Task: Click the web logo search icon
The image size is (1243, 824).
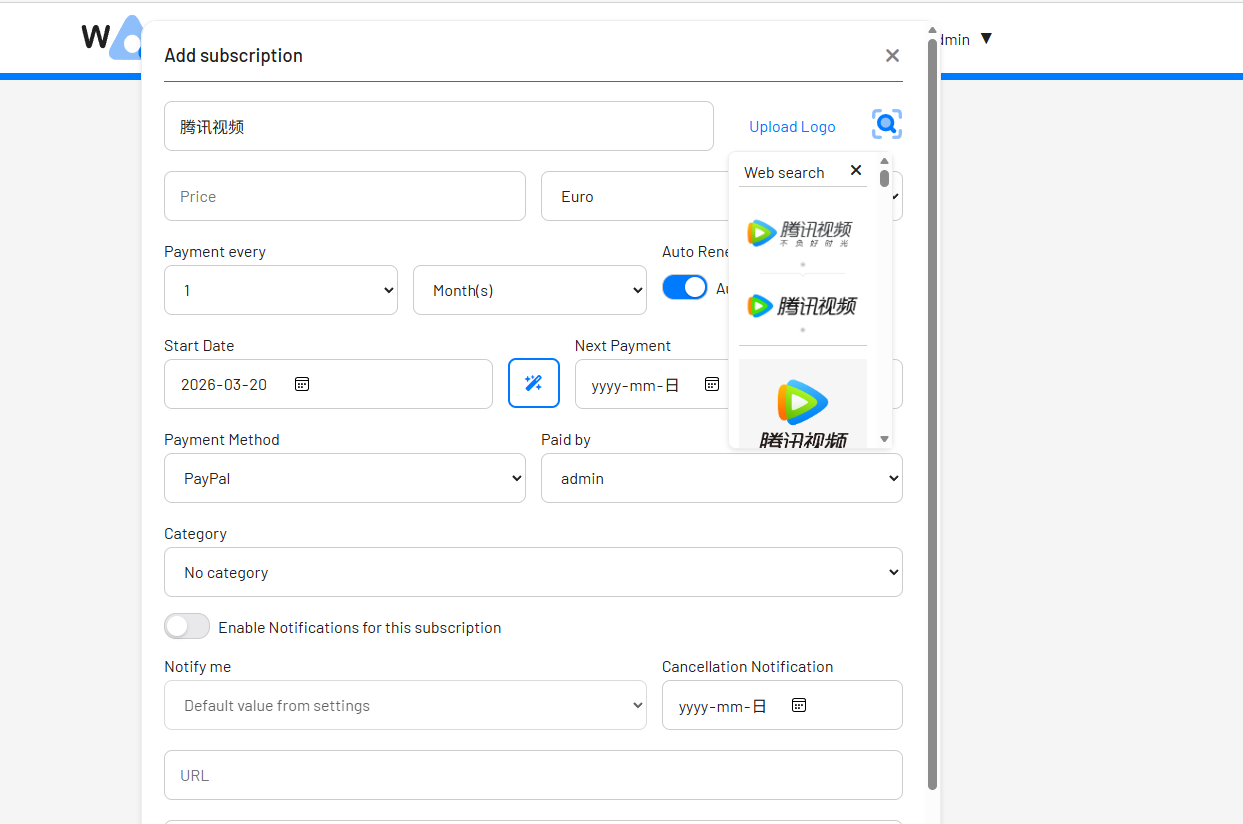Action: pyautogui.click(x=886, y=125)
